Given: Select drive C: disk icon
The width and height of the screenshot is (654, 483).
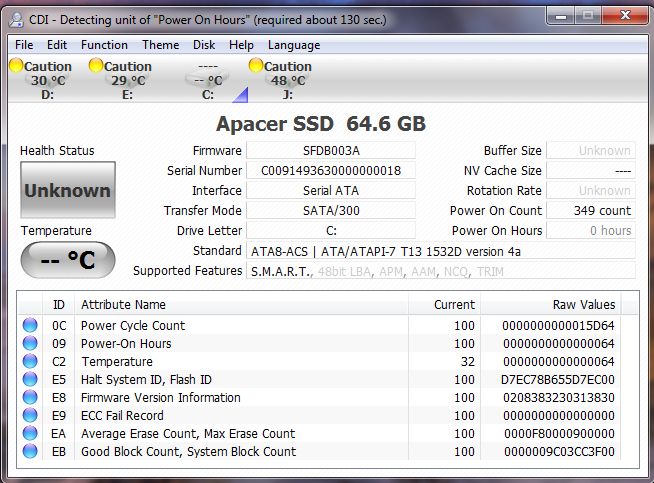Looking at the screenshot, I should (x=207, y=78).
